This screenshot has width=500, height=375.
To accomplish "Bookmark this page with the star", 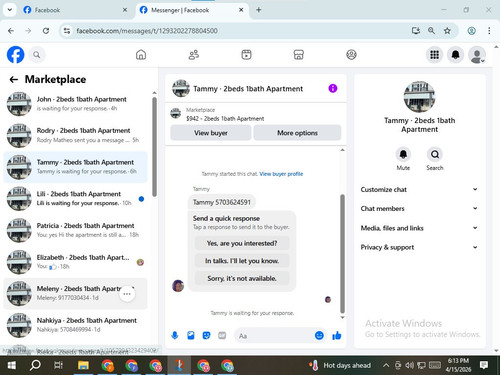I will (x=447, y=31).
